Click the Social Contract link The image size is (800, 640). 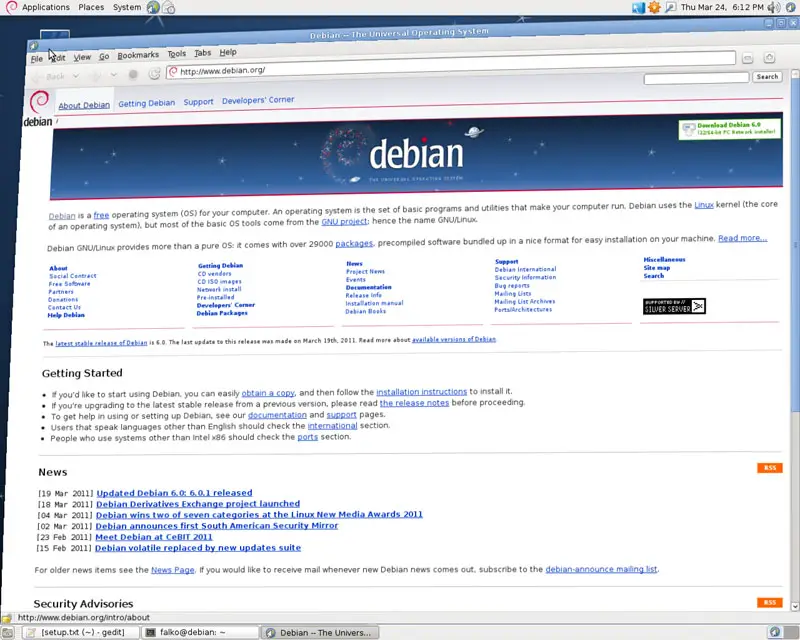point(72,276)
